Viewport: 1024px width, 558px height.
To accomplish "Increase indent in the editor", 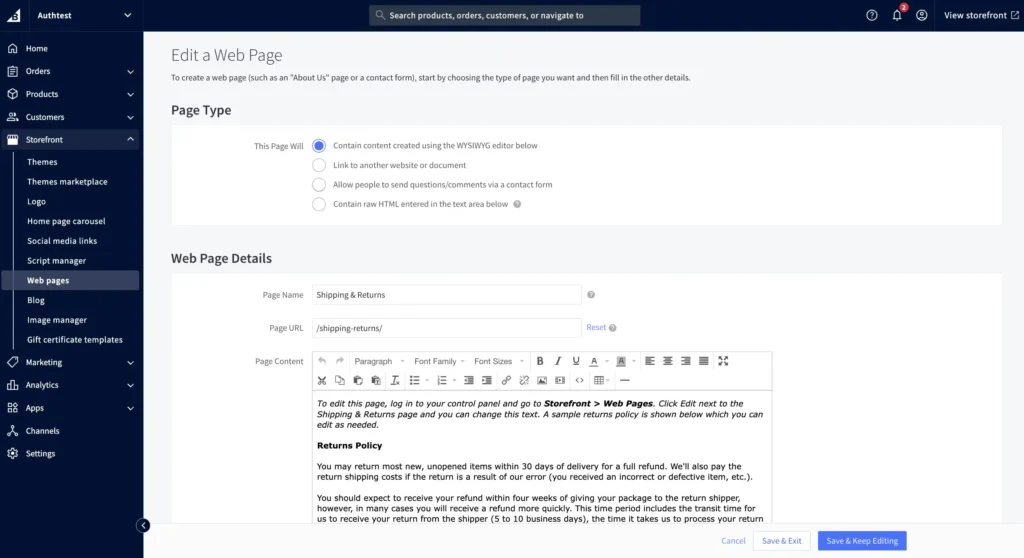I will (487, 380).
